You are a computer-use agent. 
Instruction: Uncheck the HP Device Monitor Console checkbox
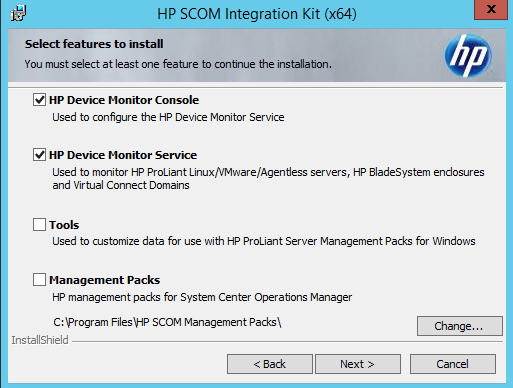39,100
